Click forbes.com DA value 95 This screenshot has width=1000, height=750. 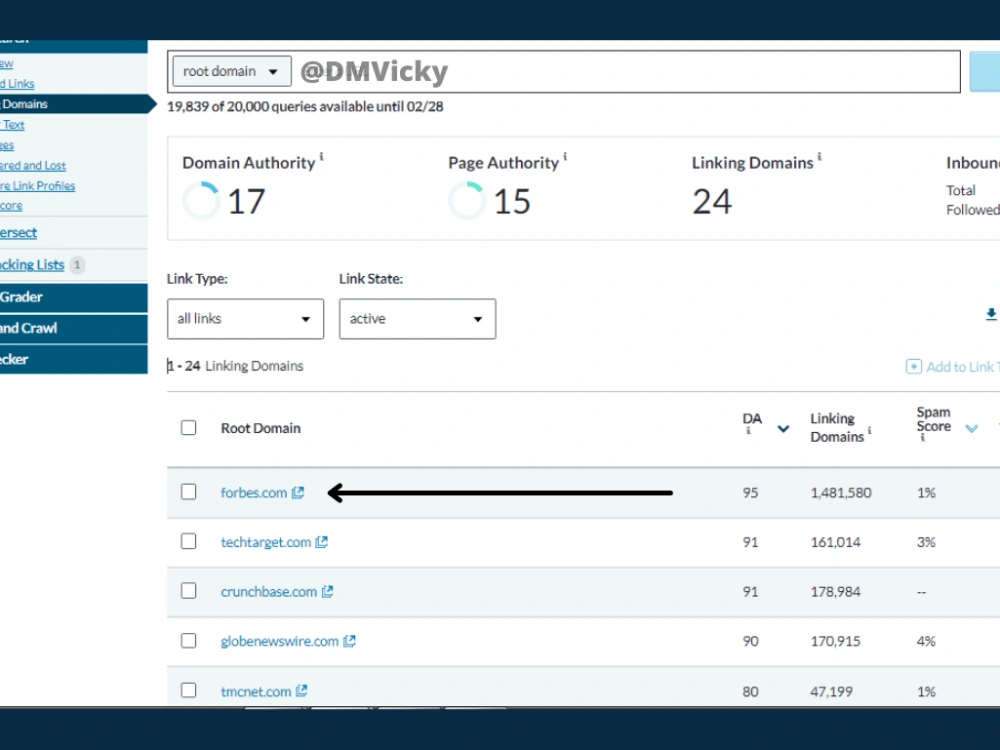(750, 492)
